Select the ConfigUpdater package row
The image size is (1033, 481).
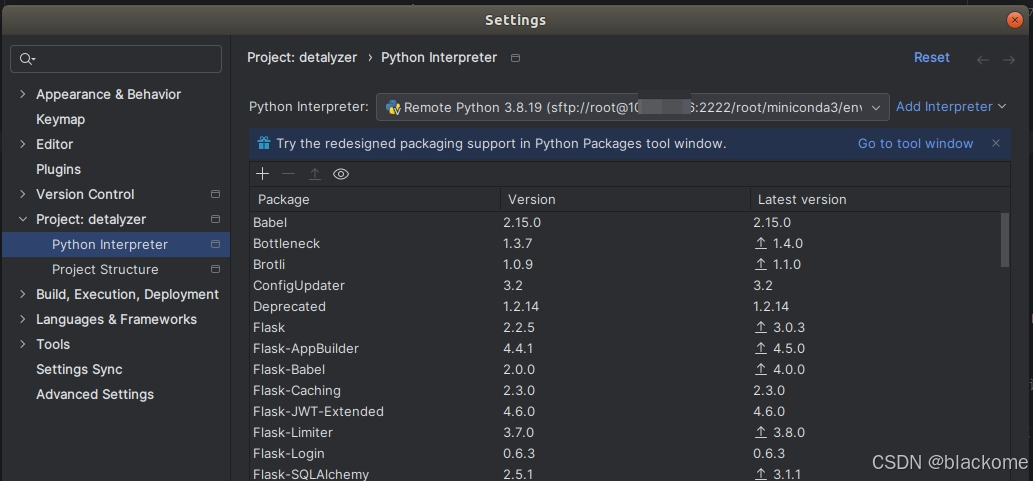(x=625, y=286)
